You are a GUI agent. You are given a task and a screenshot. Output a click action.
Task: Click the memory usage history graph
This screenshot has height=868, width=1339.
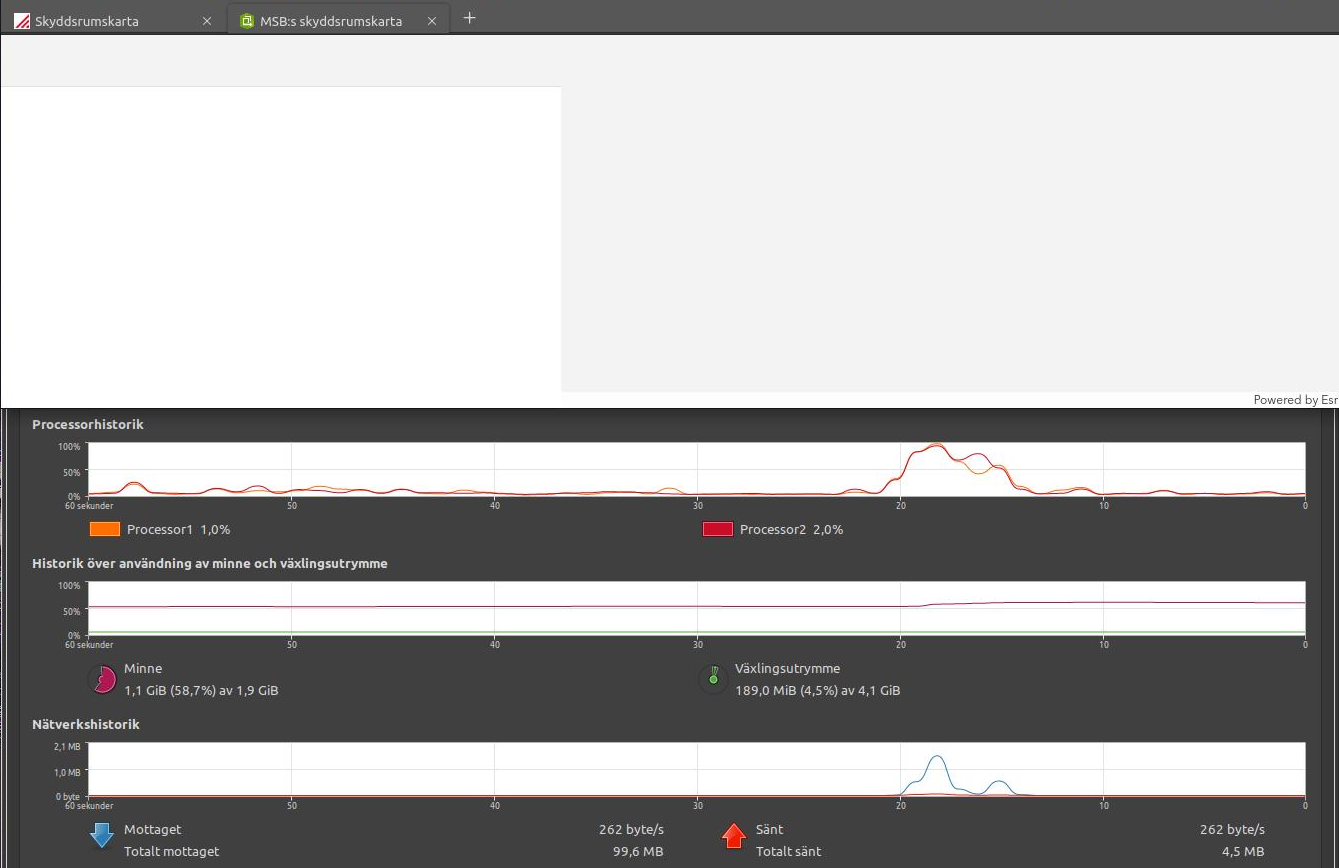click(696, 607)
